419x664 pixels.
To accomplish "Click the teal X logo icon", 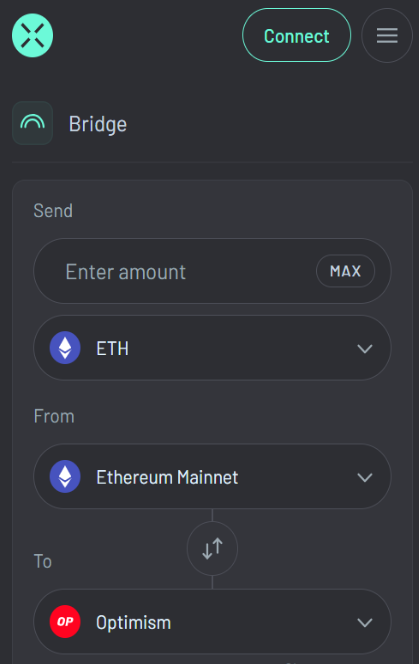I will click(33, 36).
